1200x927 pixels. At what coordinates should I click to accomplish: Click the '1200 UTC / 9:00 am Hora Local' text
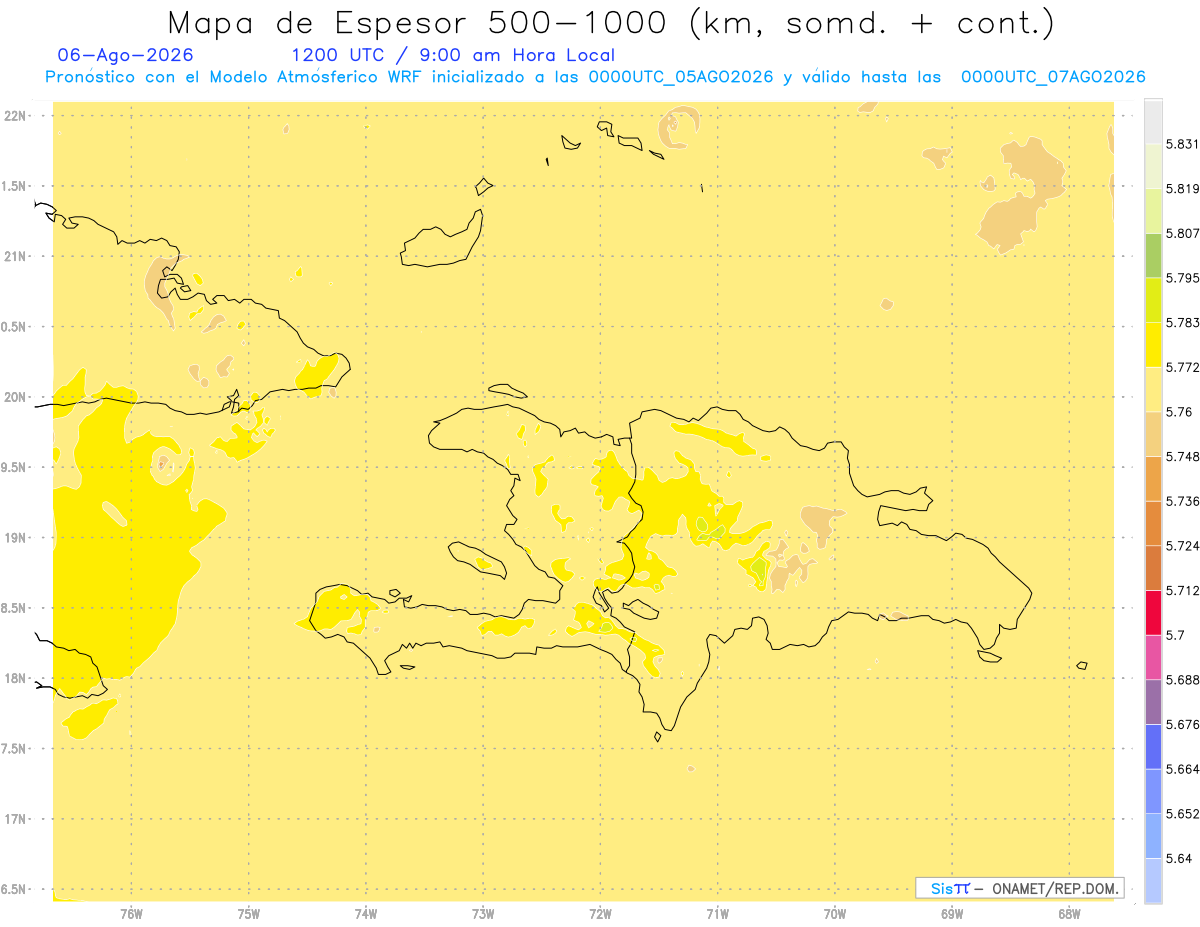tap(453, 55)
